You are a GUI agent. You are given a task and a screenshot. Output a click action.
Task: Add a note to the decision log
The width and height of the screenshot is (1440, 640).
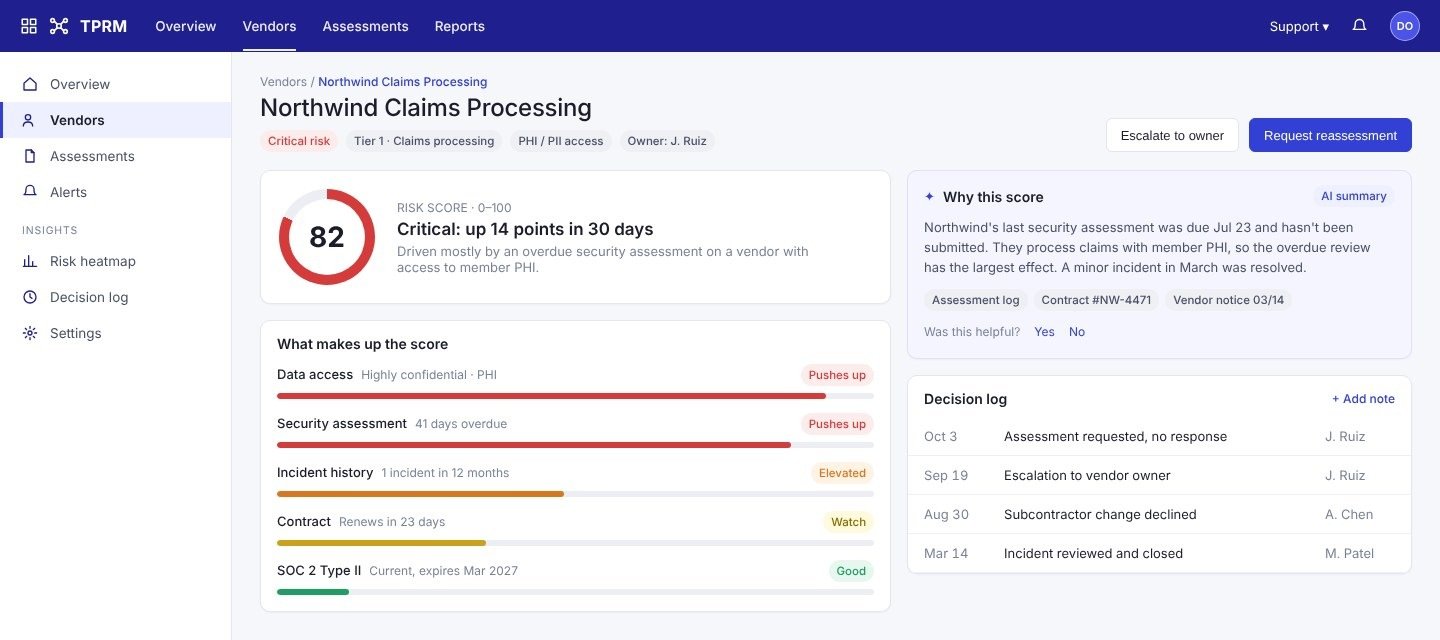click(1363, 399)
